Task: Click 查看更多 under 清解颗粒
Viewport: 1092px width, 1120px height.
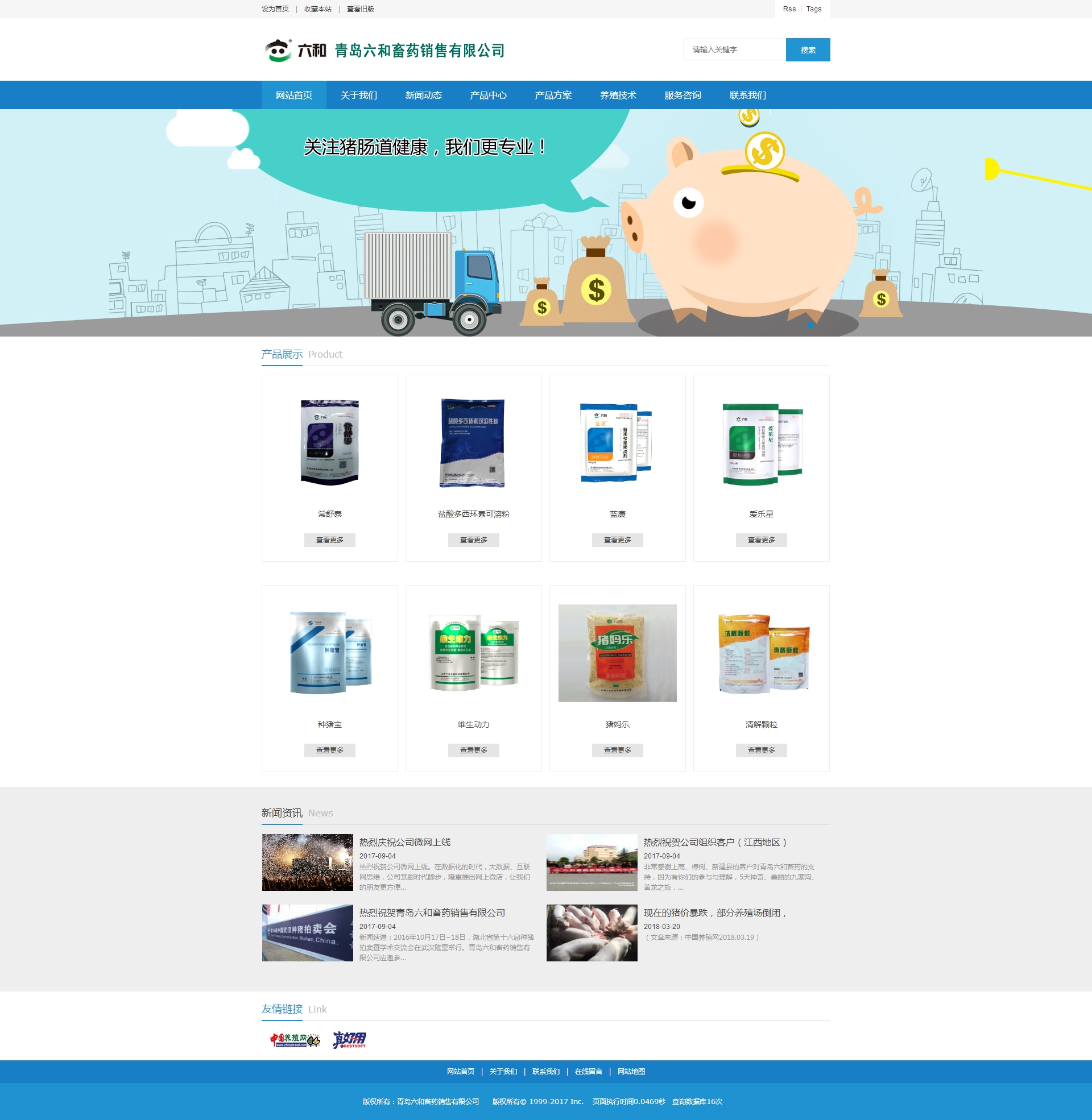Action: tap(762, 750)
